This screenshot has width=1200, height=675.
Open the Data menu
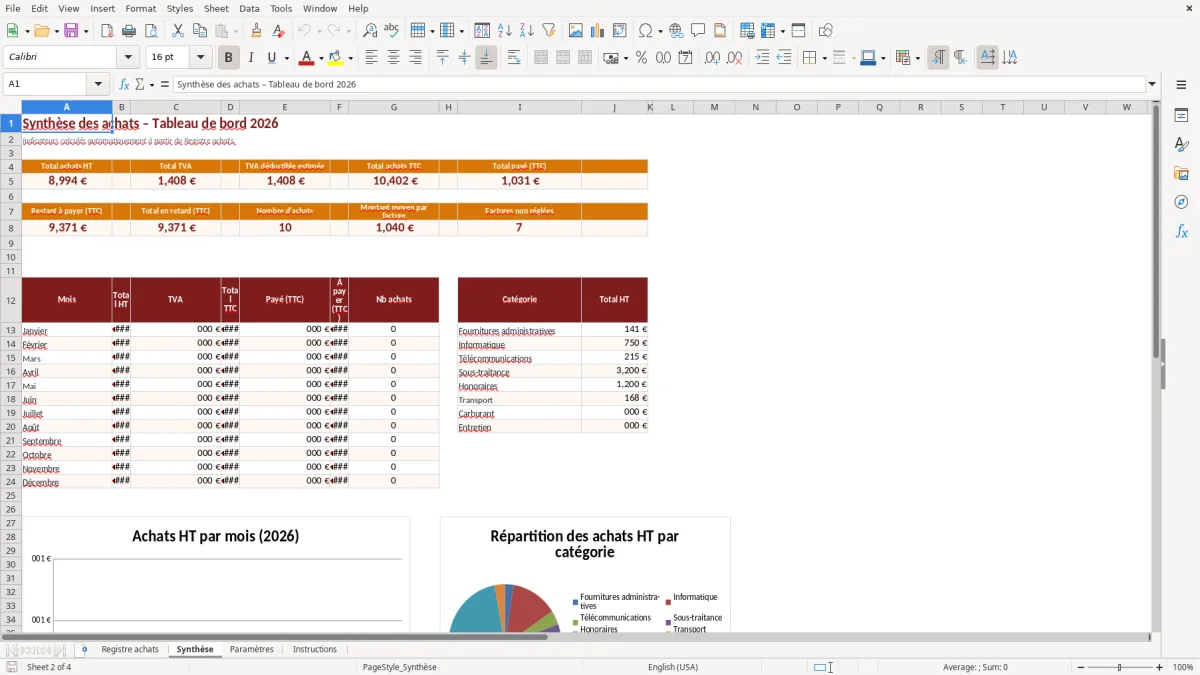click(x=249, y=8)
